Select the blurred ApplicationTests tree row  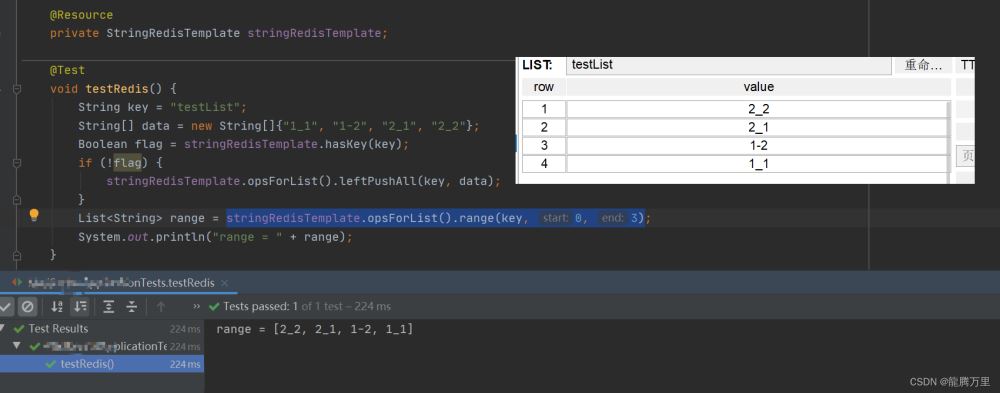(x=102, y=346)
